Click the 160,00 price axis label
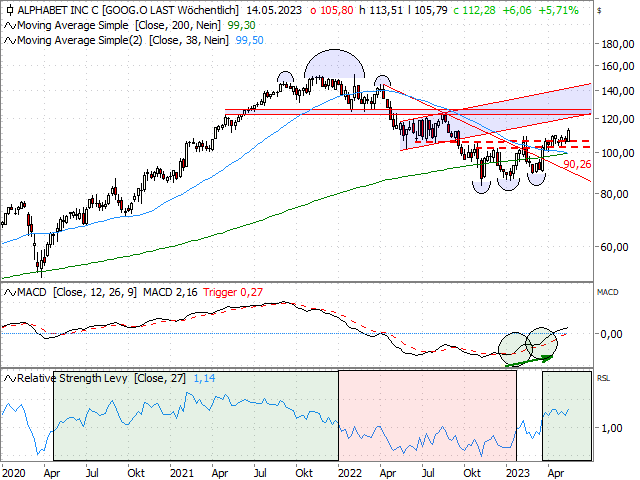This screenshot has width=640, height=480. click(x=618, y=66)
